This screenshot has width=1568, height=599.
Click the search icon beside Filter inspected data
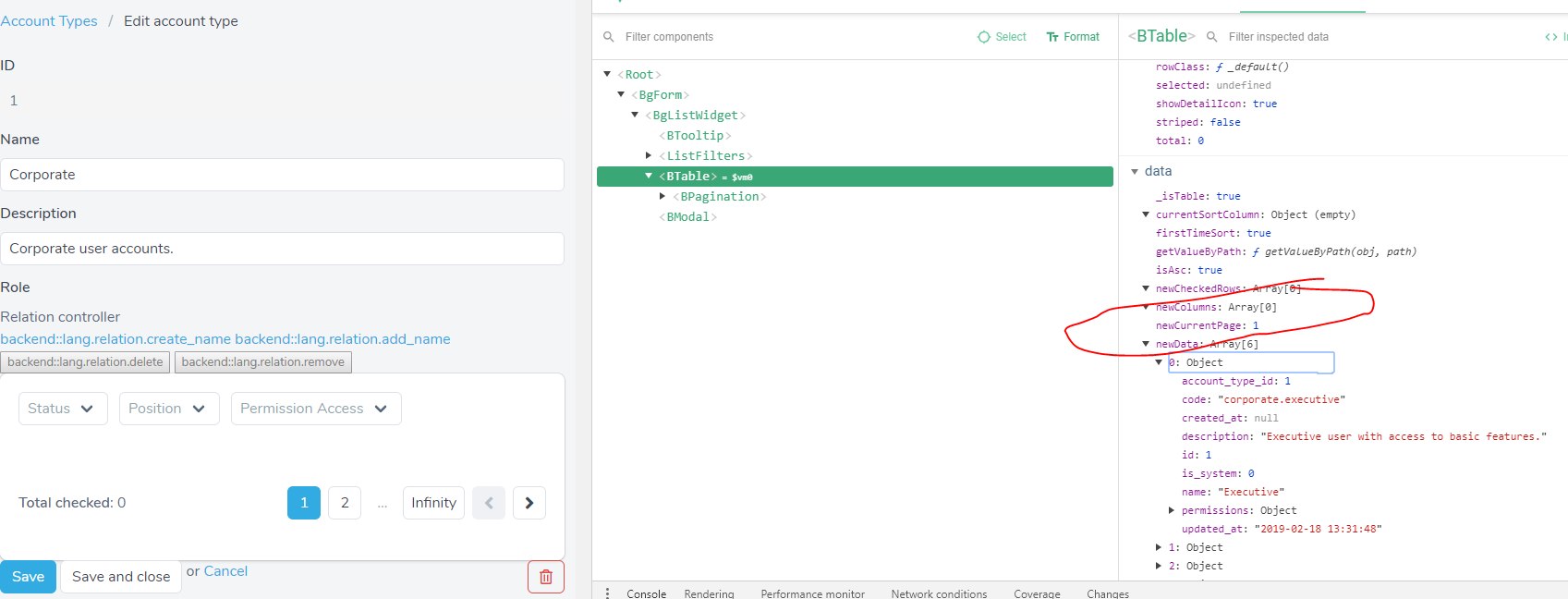1212,37
